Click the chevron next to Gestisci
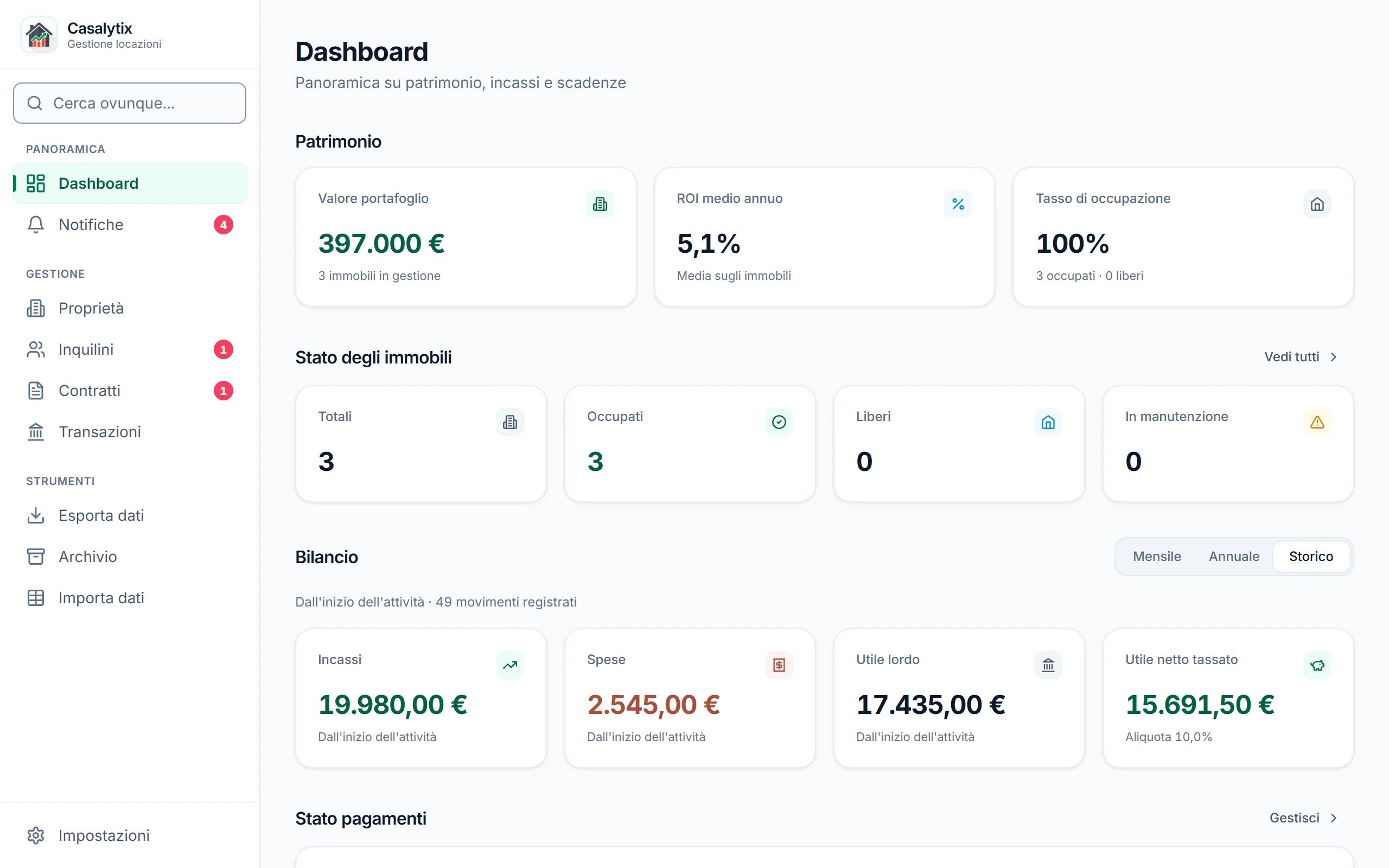The width and height of the screenshot is (1389, 868). (x=1333, y=818)
